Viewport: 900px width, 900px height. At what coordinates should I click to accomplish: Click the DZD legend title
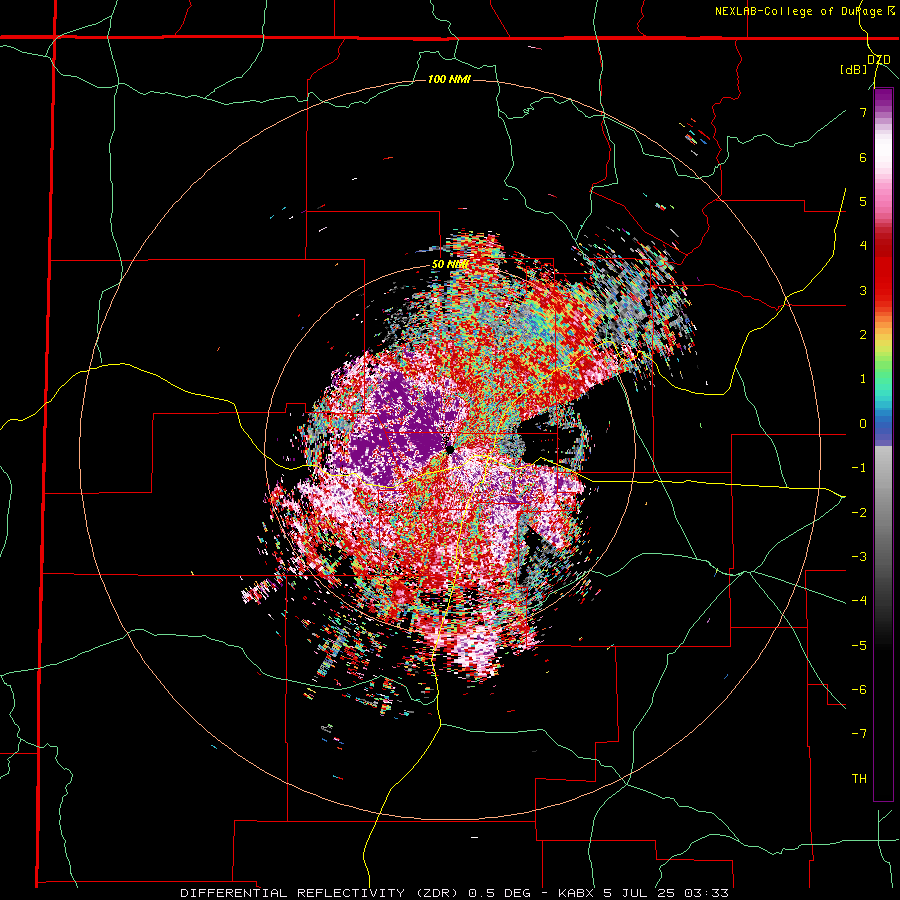(878, 60)
